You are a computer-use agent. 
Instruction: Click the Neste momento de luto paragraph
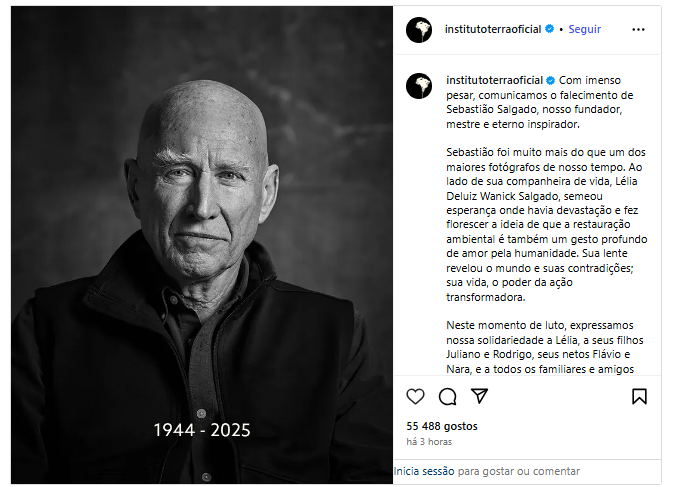pyautogui.click(x=545, y=347)
